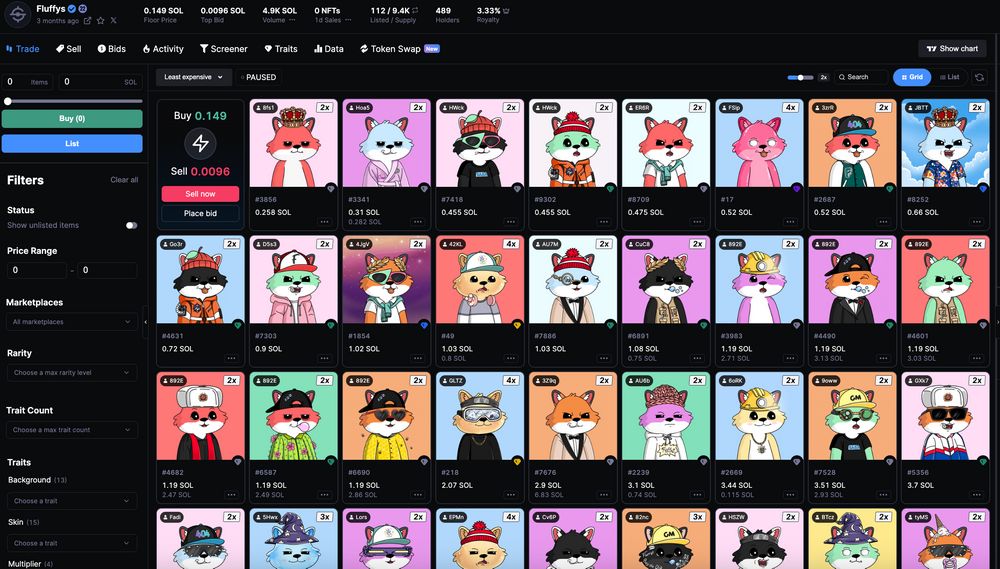Image resolution: width=1000 pixels, height=569 pixels.
Task: Click the rarity gem icon on item #9302
Action: click(x=610, y=188)
